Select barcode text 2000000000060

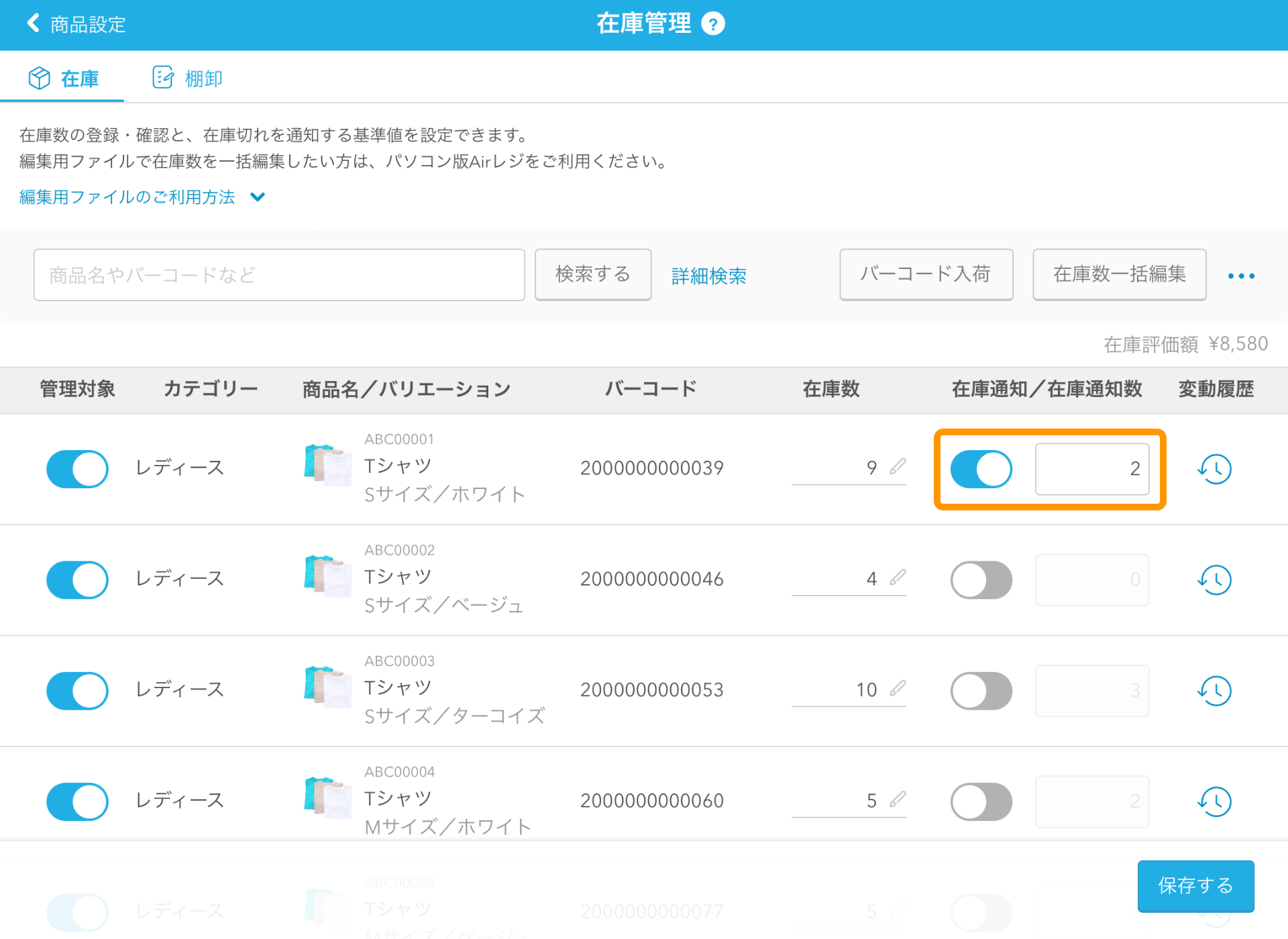pyautogui.click(x=651, y=800)
